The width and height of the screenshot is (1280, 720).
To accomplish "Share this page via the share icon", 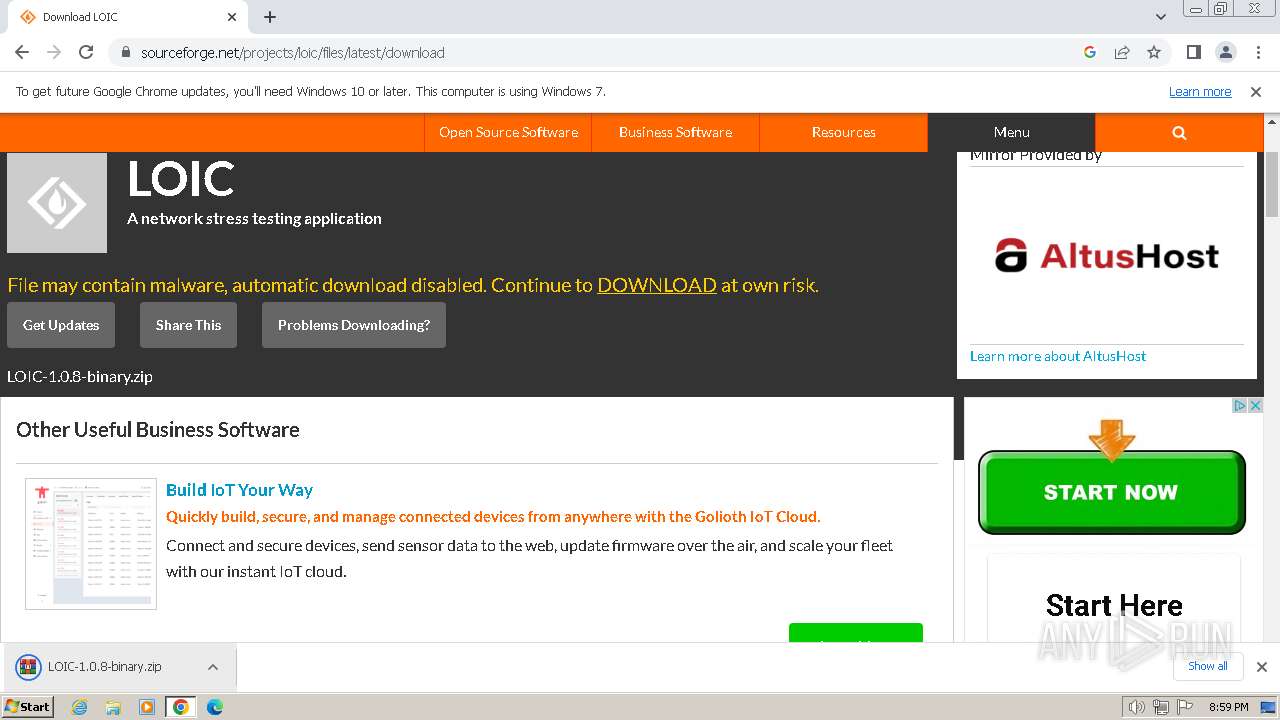I will pyautogui.click(x=1122, y=52).
